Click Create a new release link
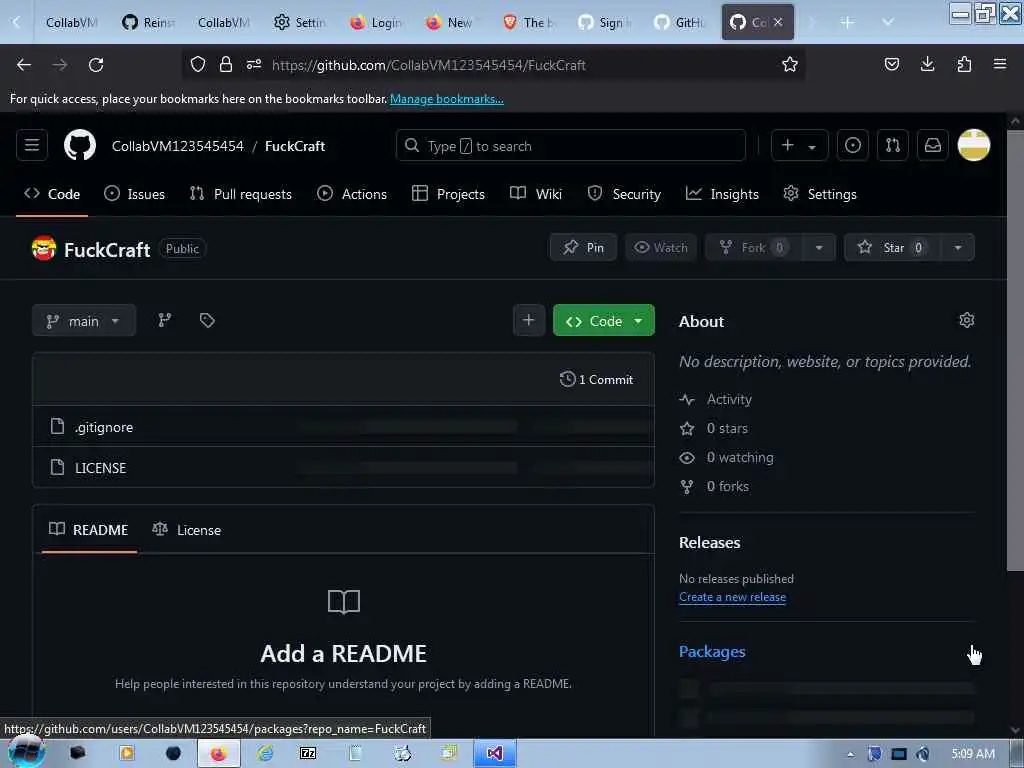Screen dimensions: 1024x768 (732, 597)
